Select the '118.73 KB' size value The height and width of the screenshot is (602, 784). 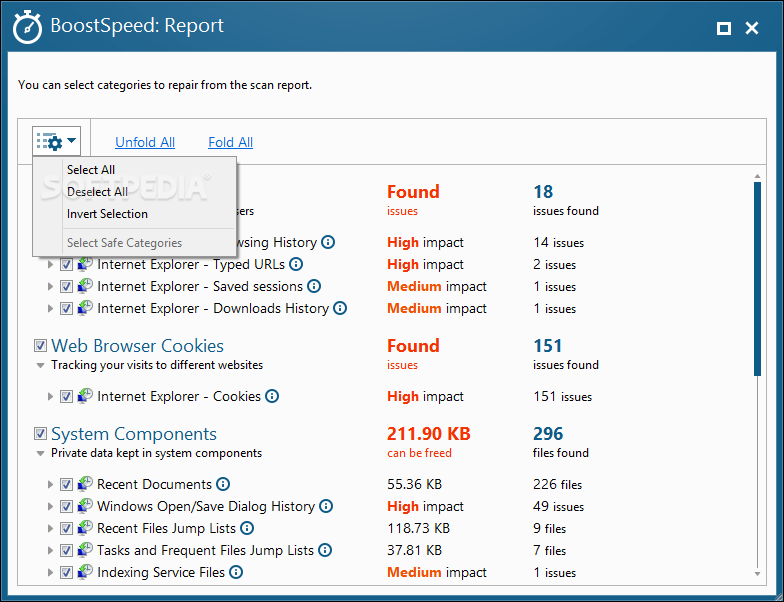click(418, 528)
